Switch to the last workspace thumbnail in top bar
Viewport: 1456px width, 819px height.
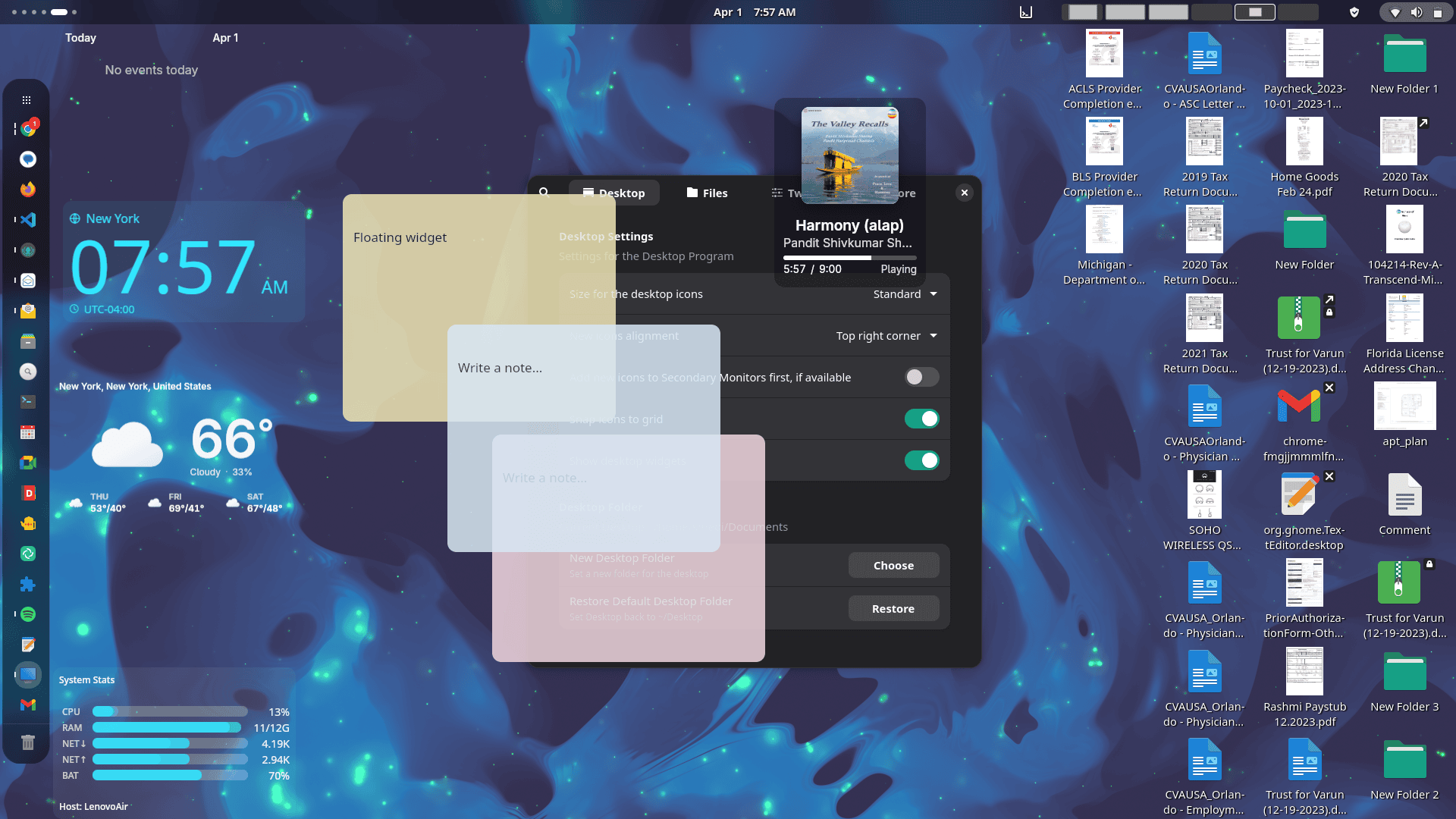1298,12
